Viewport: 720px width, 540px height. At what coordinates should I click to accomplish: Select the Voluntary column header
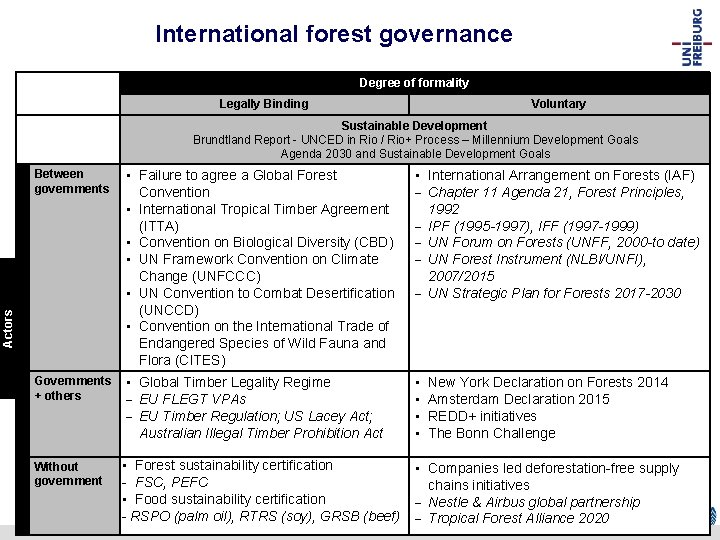tap(558, 104)
